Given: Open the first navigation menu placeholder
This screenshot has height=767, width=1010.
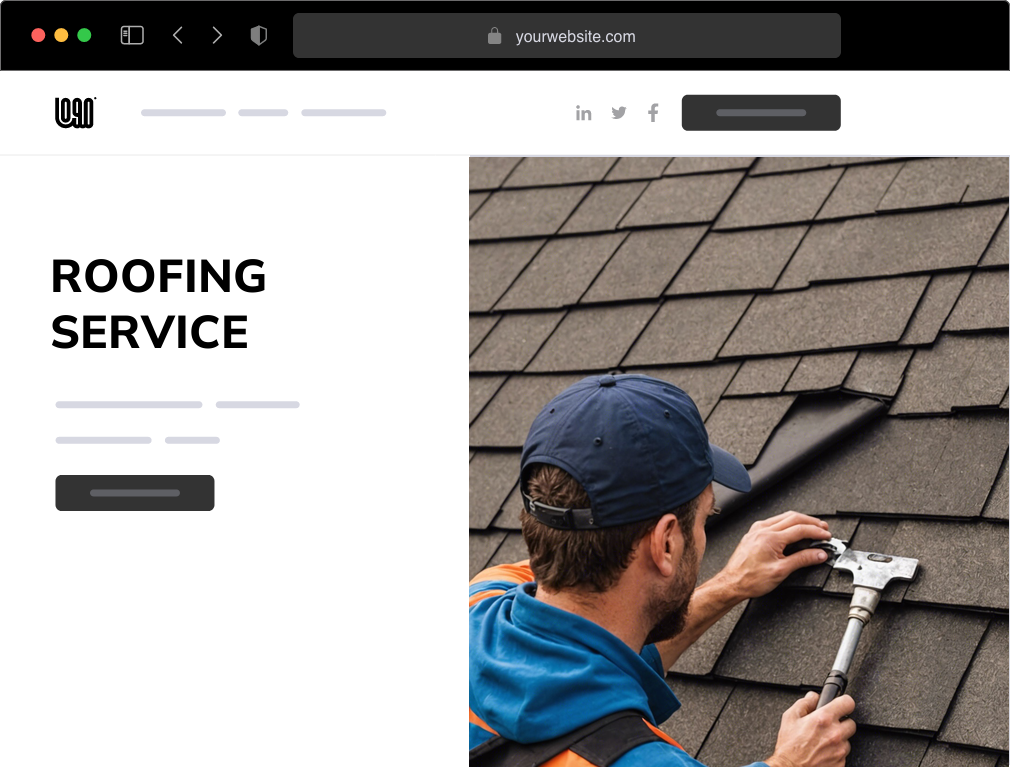Looking at the screenshot, I should (x=184, y=113).
